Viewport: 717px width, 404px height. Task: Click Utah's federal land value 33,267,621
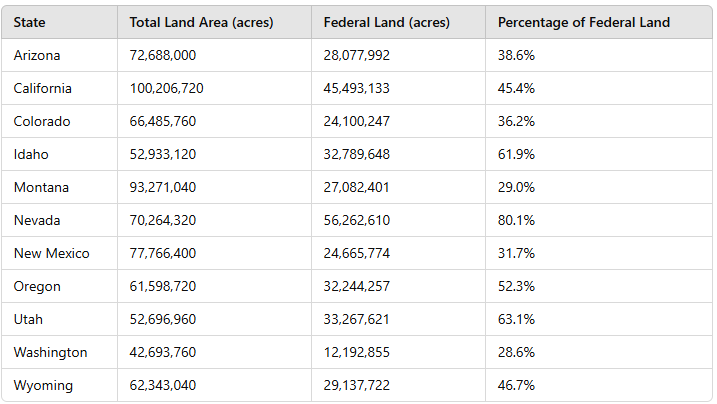[x=357, y=319]
